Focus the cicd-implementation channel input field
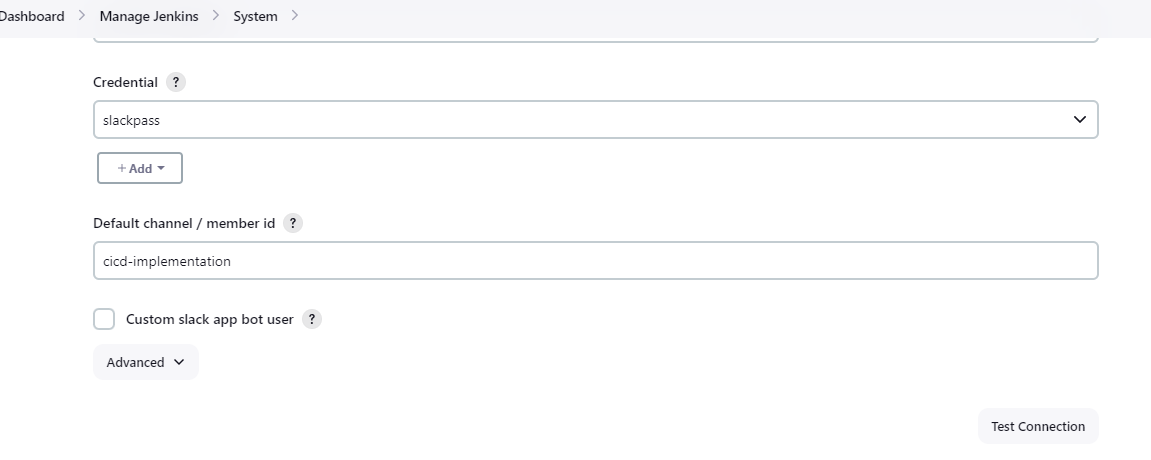Screen dimensions: 1151x460 click(595, 261)
